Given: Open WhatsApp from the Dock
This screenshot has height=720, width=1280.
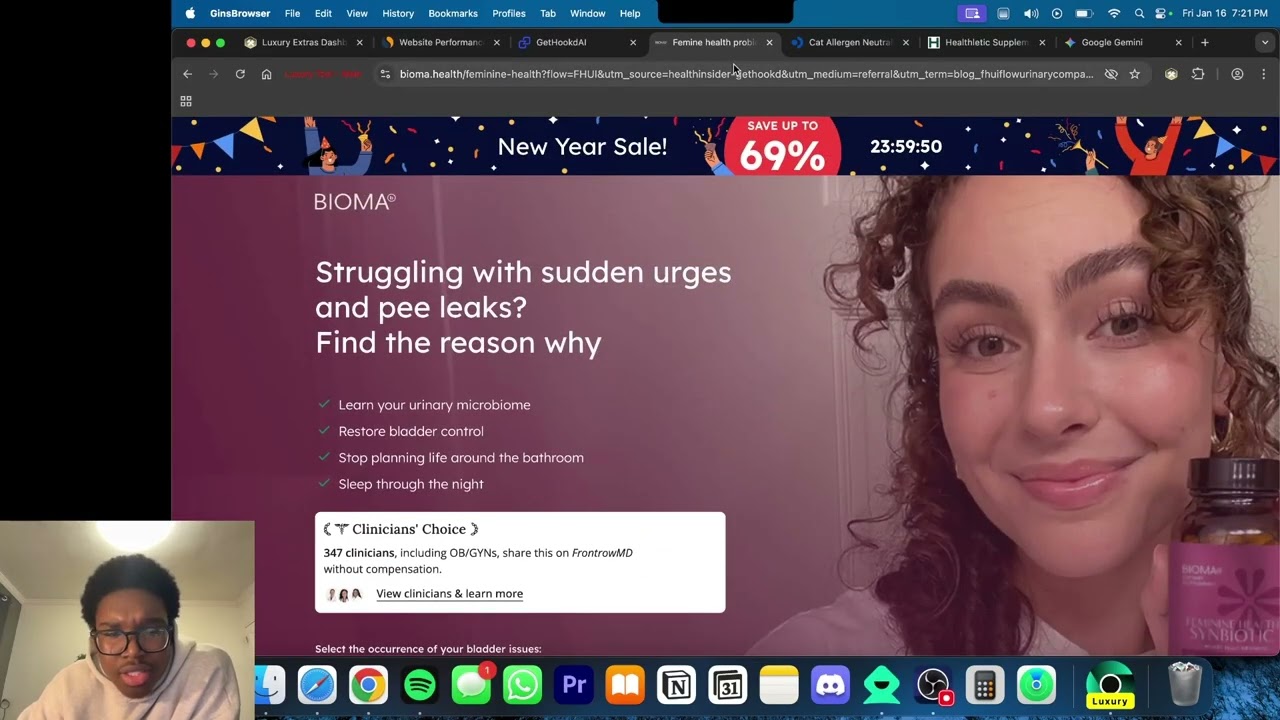Looking at the screenshot, I should (522, 686).
